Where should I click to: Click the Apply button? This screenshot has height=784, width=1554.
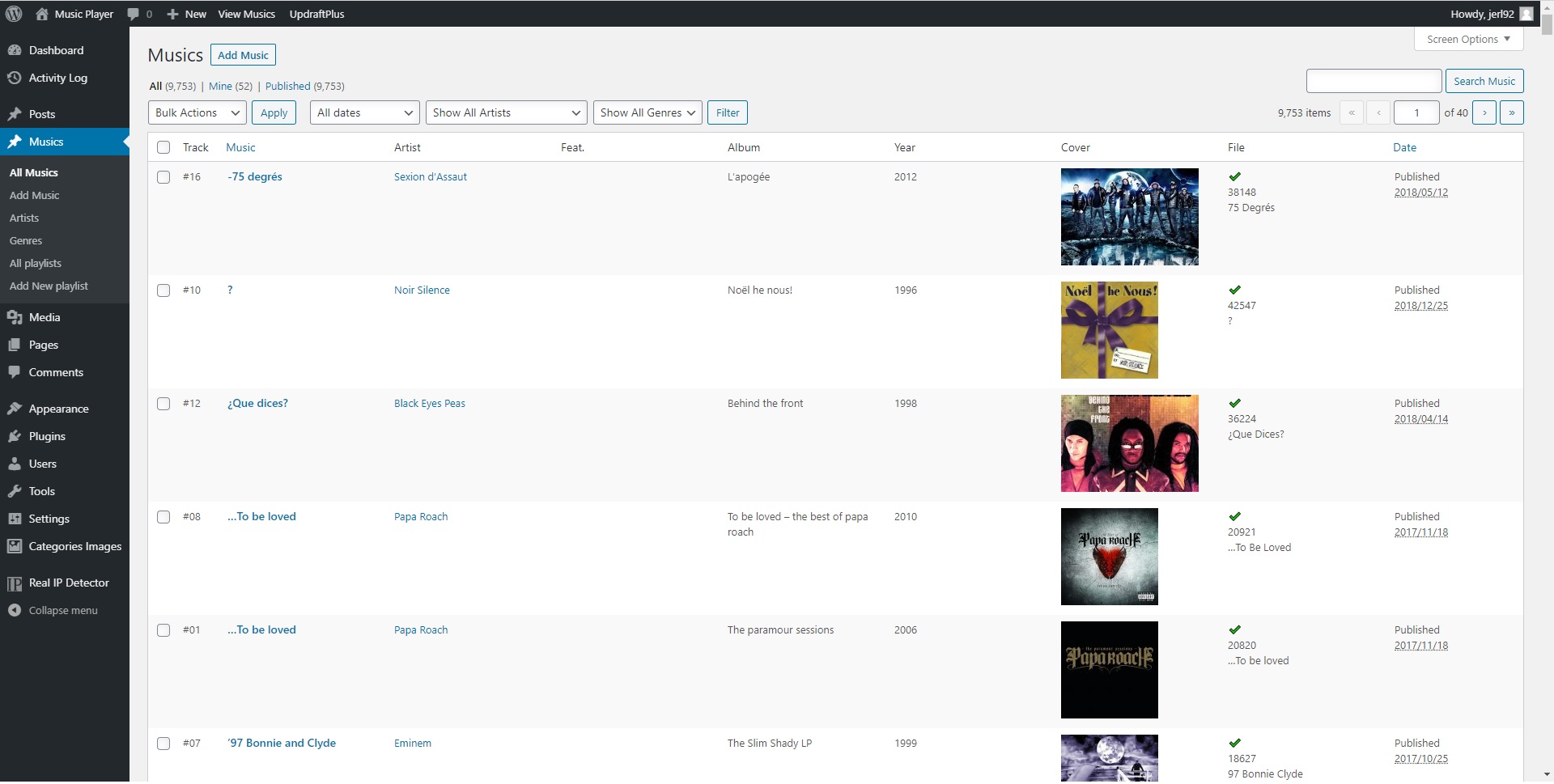point(274,112)
